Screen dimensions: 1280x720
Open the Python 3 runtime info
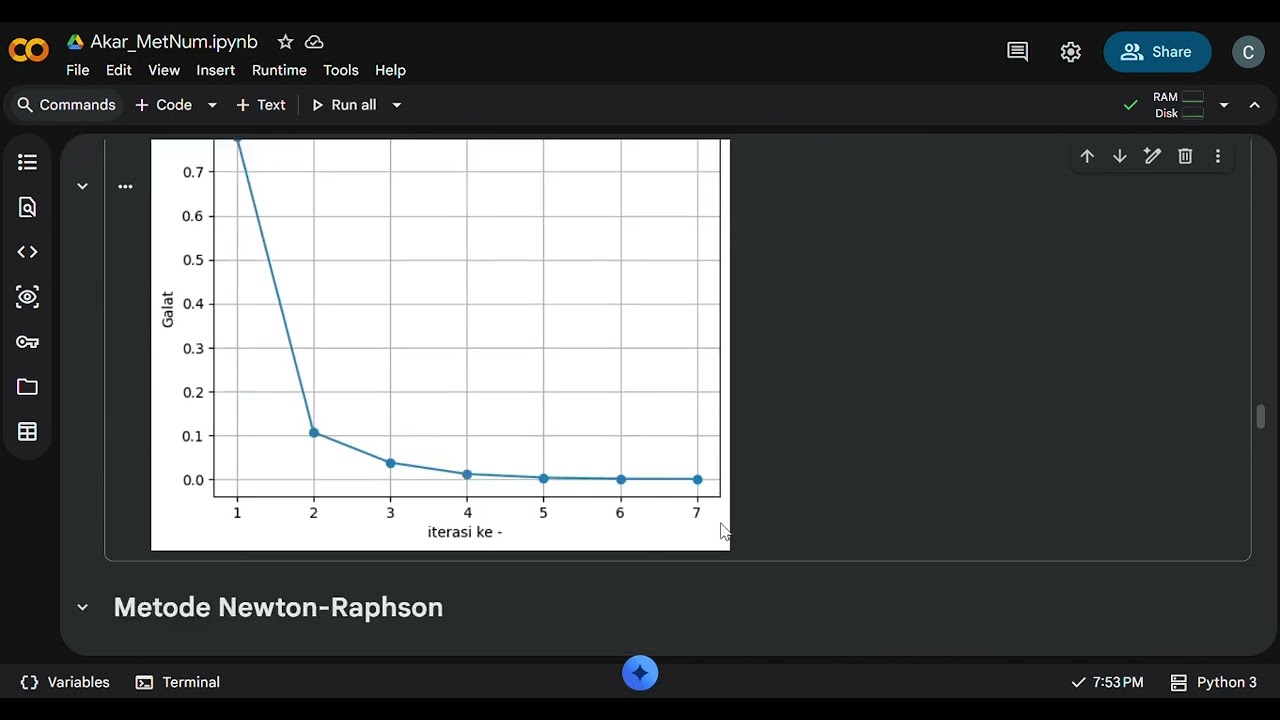[x=1213, y=682]
